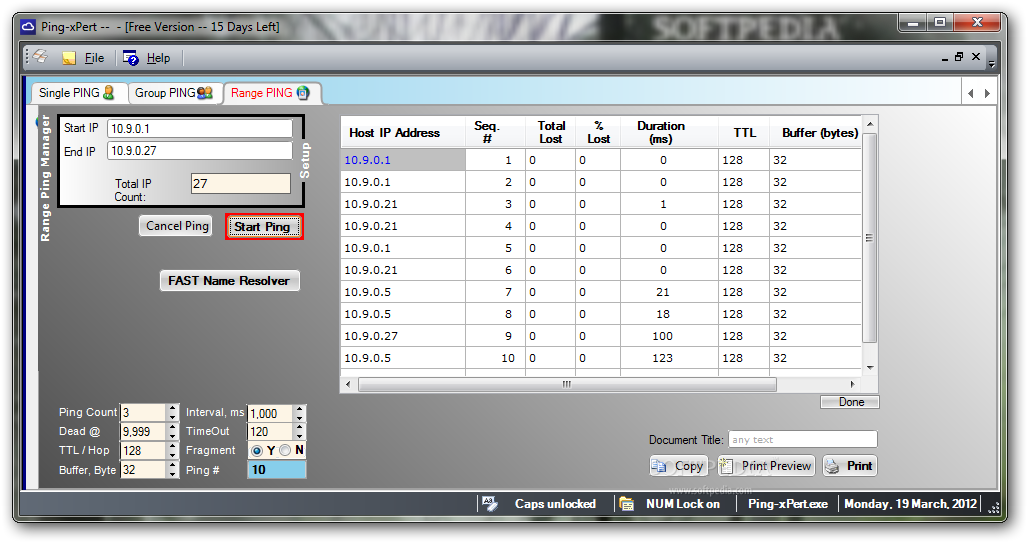Select Fragment option Y

pyautogui.click(x=256, y=451)
